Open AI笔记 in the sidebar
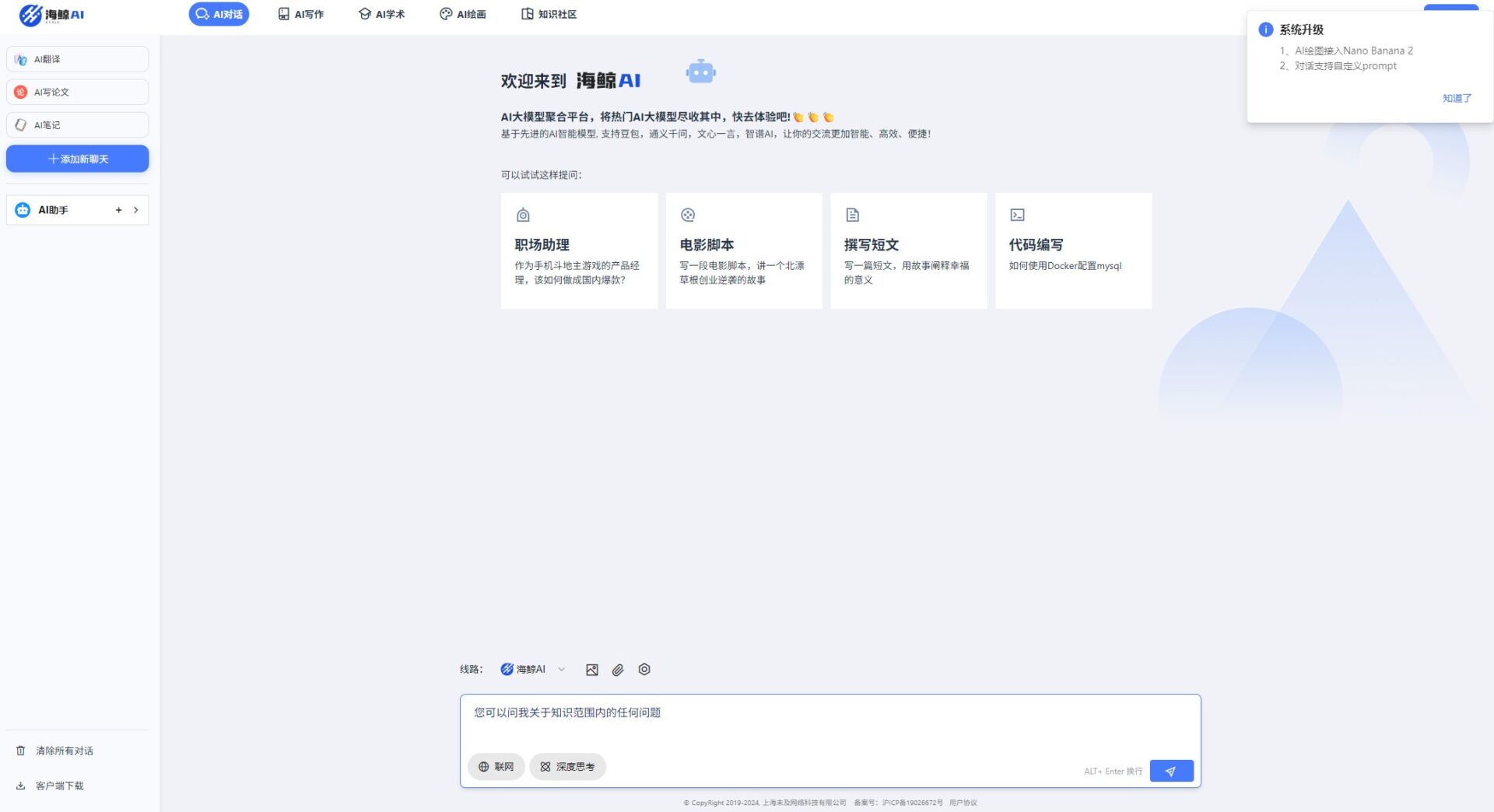The width and height of the screenshot is (1494, 812). pos(77,124)
